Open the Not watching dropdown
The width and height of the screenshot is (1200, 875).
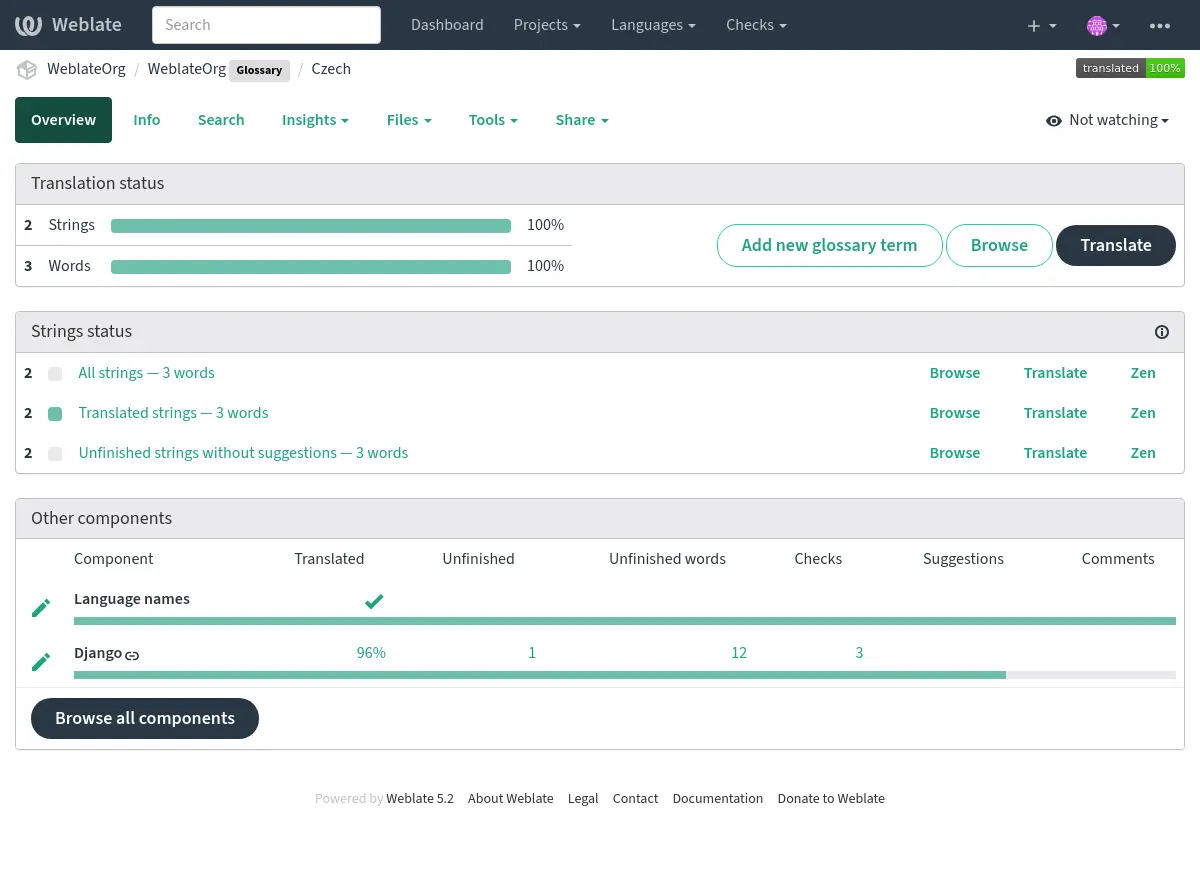point(1107,120)
